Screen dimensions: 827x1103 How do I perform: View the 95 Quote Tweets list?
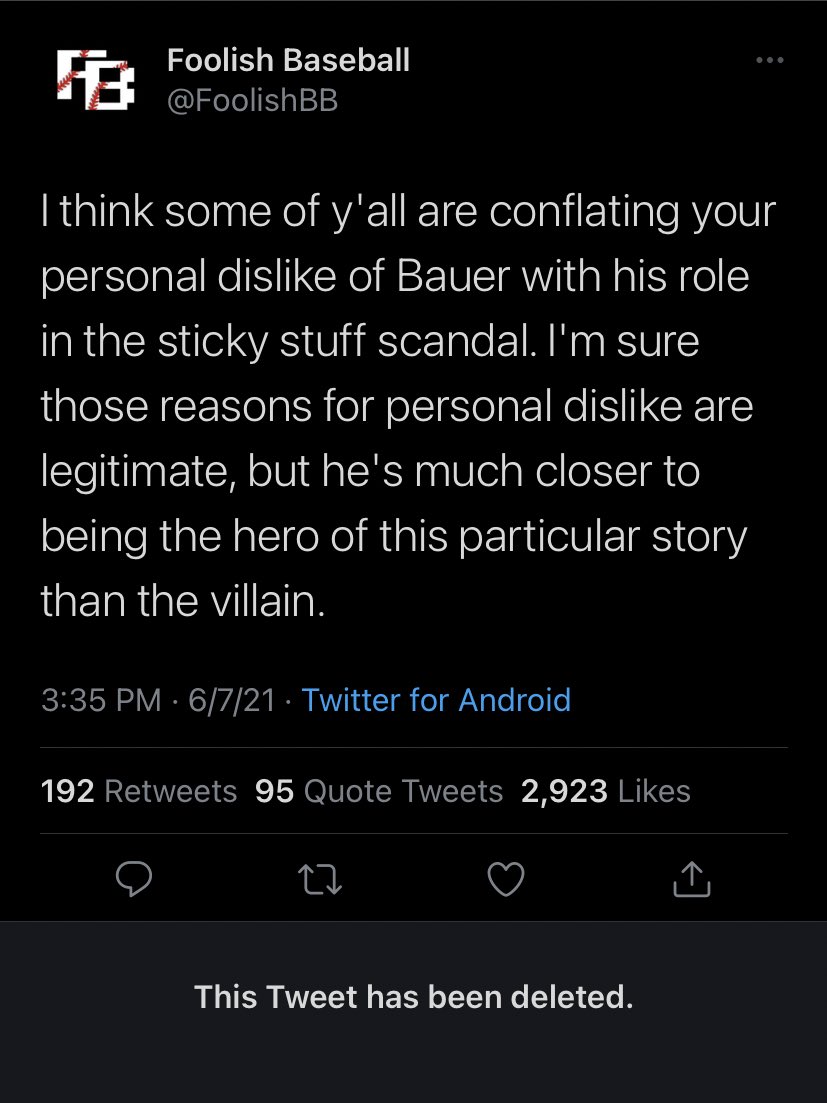click(379, 791)
